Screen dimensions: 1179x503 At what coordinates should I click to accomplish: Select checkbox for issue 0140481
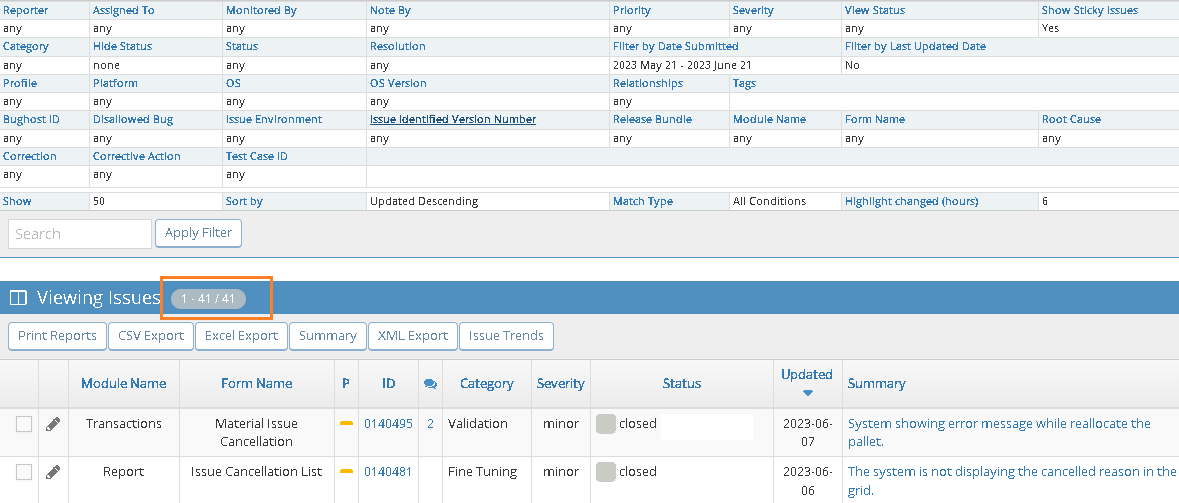point(24,472)
